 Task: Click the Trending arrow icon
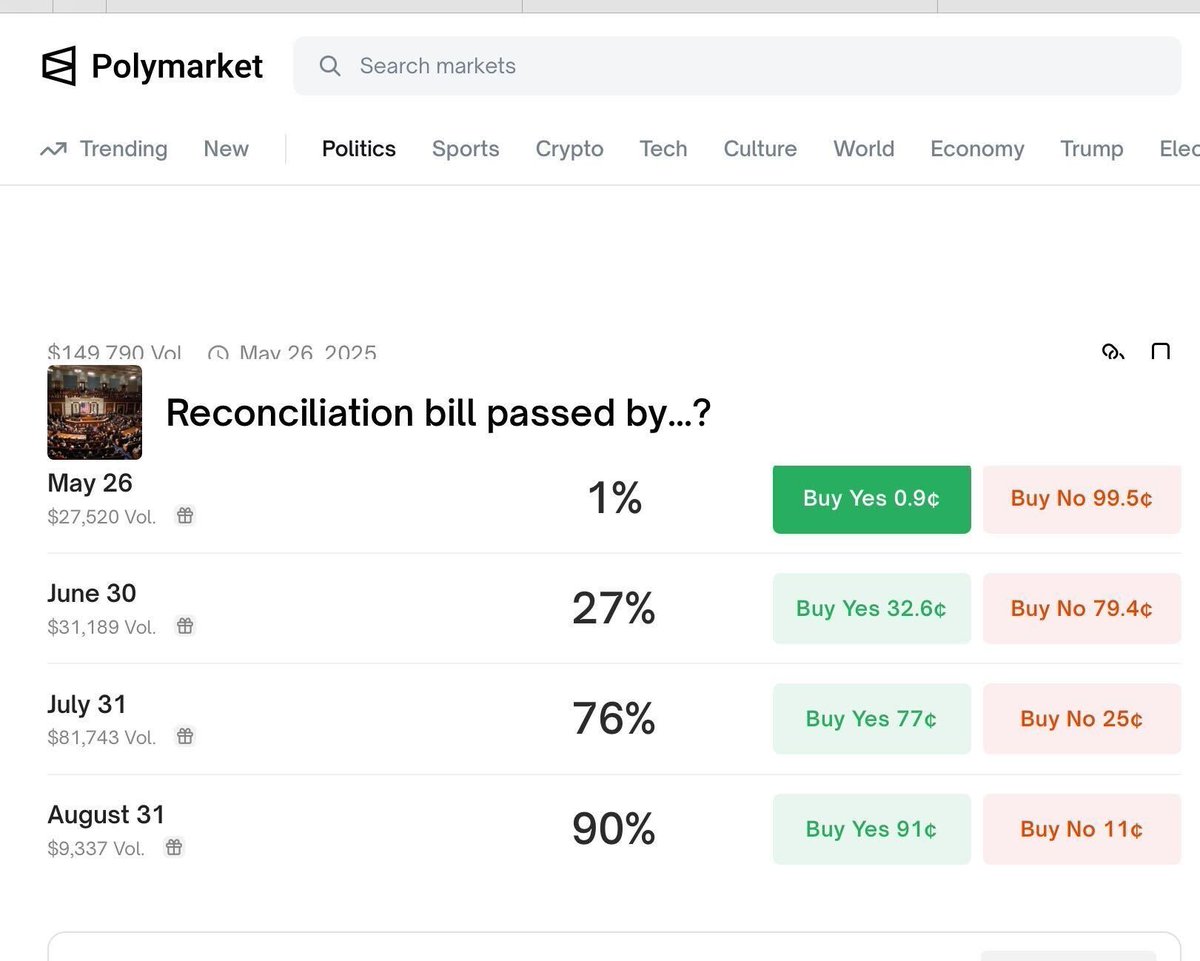53,150
